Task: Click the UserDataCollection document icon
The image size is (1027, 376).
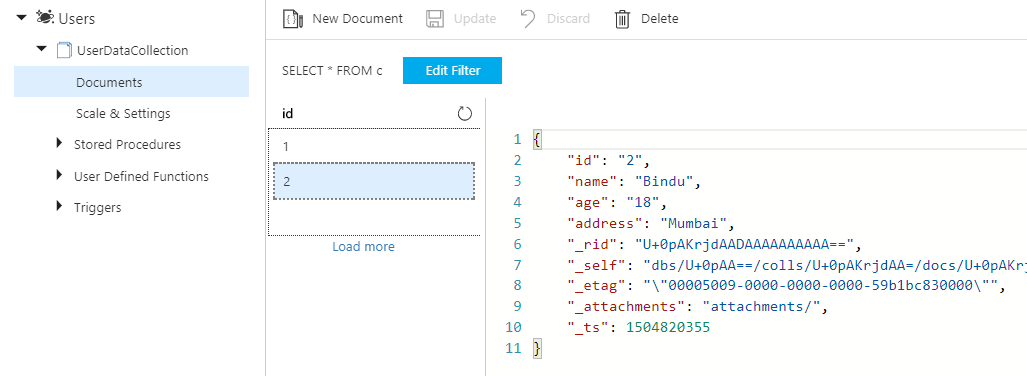Action: [x=64, y=50]
